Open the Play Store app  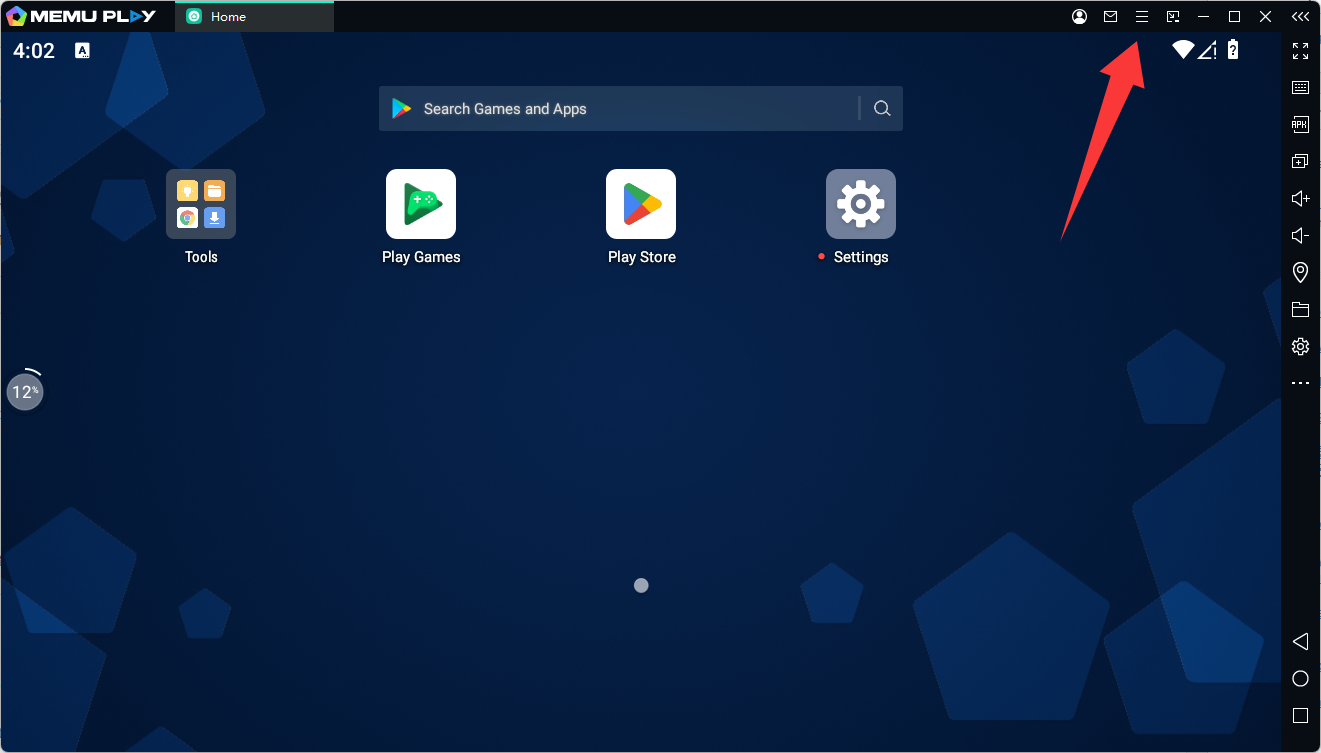point(641,204)
